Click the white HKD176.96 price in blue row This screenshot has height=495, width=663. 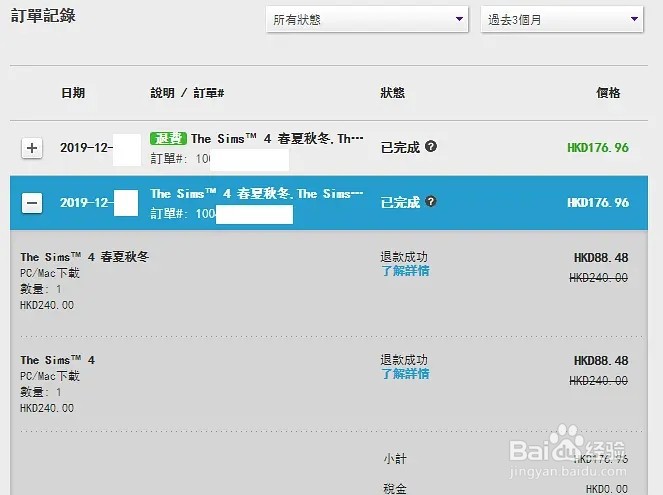pos(598,202)
